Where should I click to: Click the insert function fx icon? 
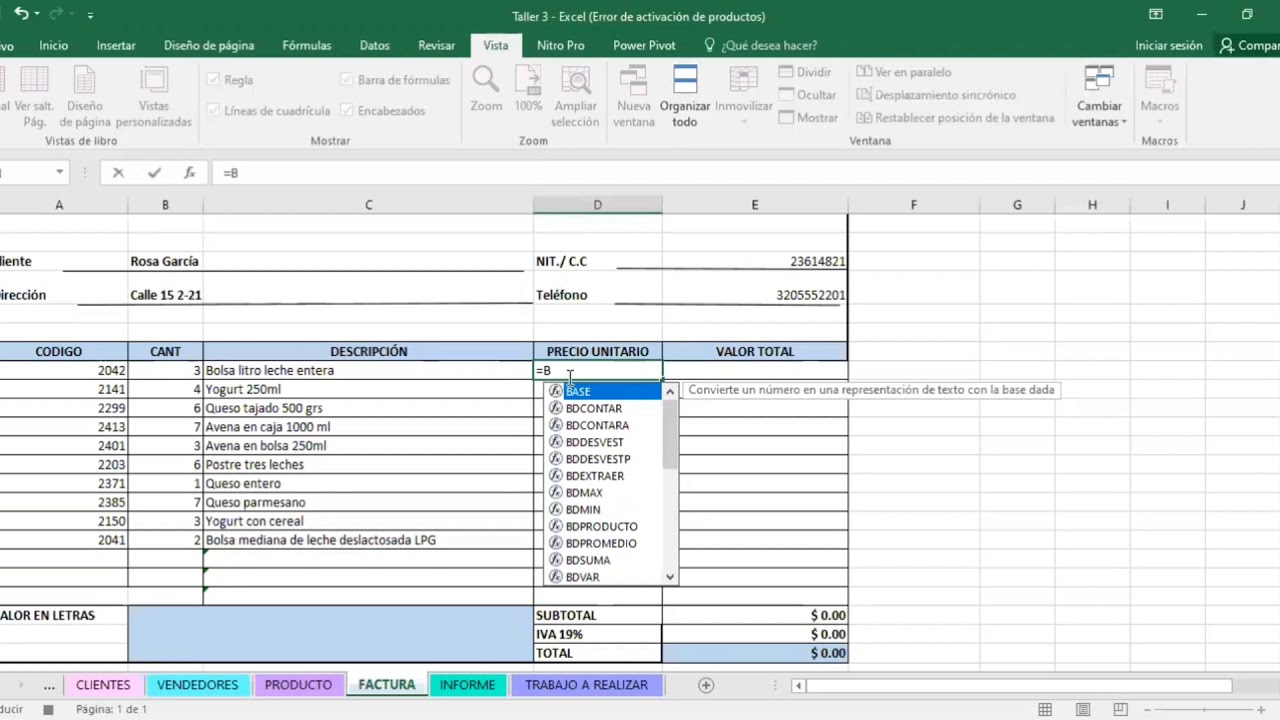pyautogui.click(x=189, y=173)
